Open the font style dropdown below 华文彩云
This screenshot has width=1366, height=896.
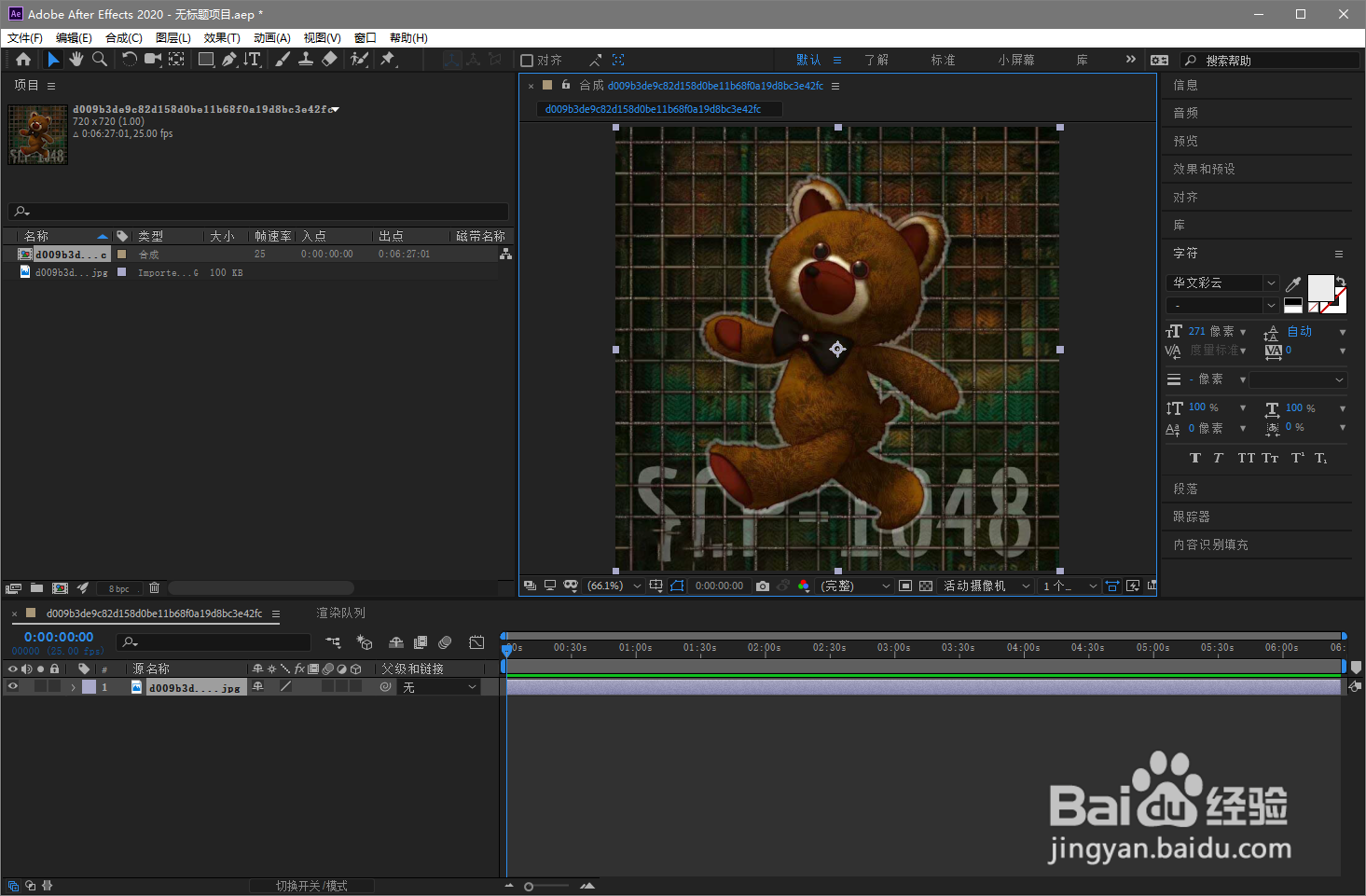click(x=1222, y=305)
